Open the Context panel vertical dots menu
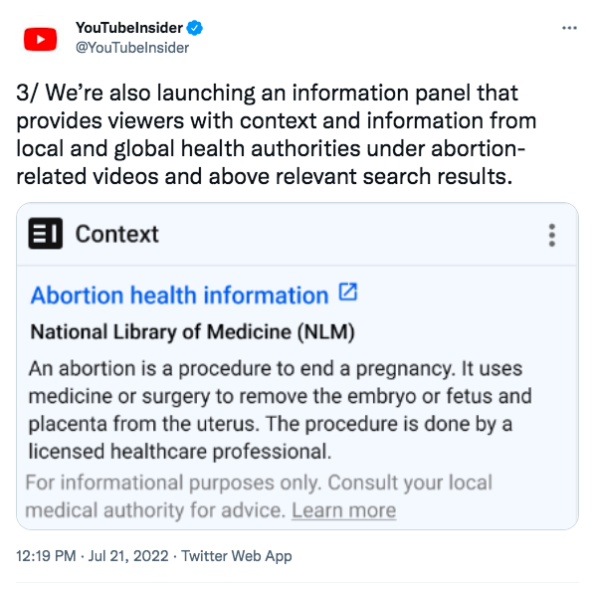The height and width of the screenshot is (589, 595). point(552,235)
